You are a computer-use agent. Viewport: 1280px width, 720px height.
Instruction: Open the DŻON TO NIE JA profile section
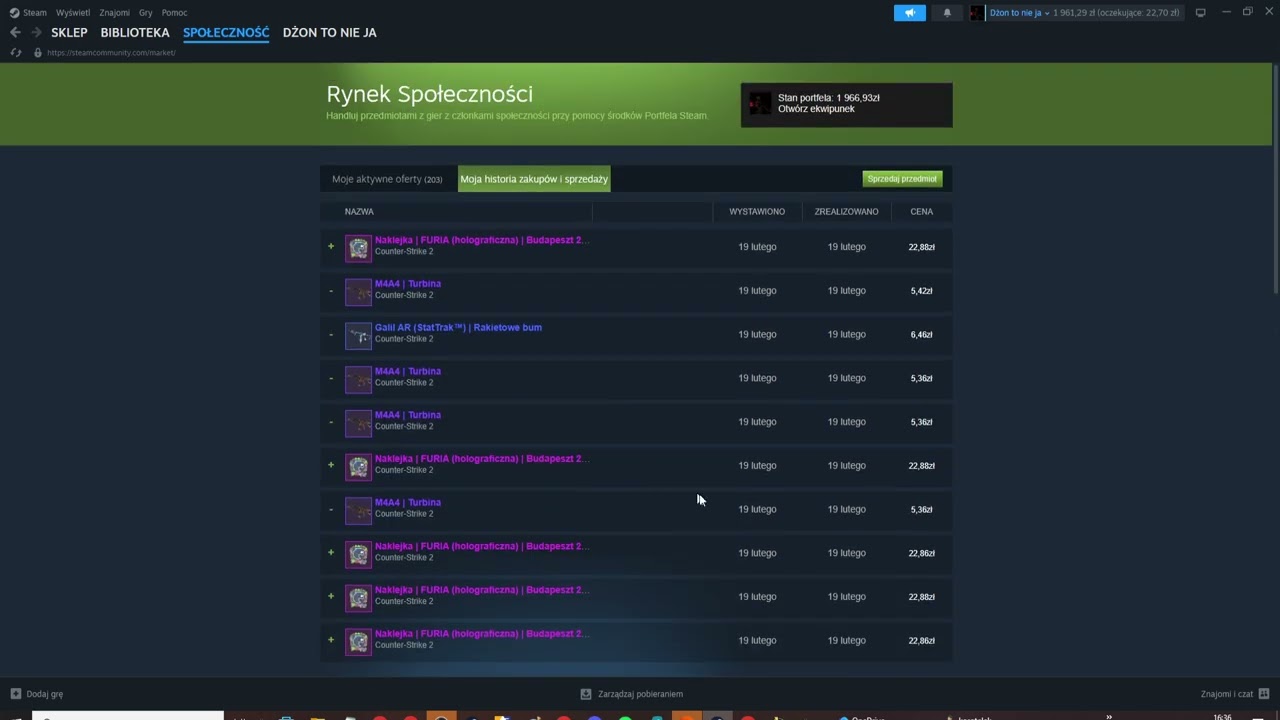pyautogui.click(x=330, y=32)
